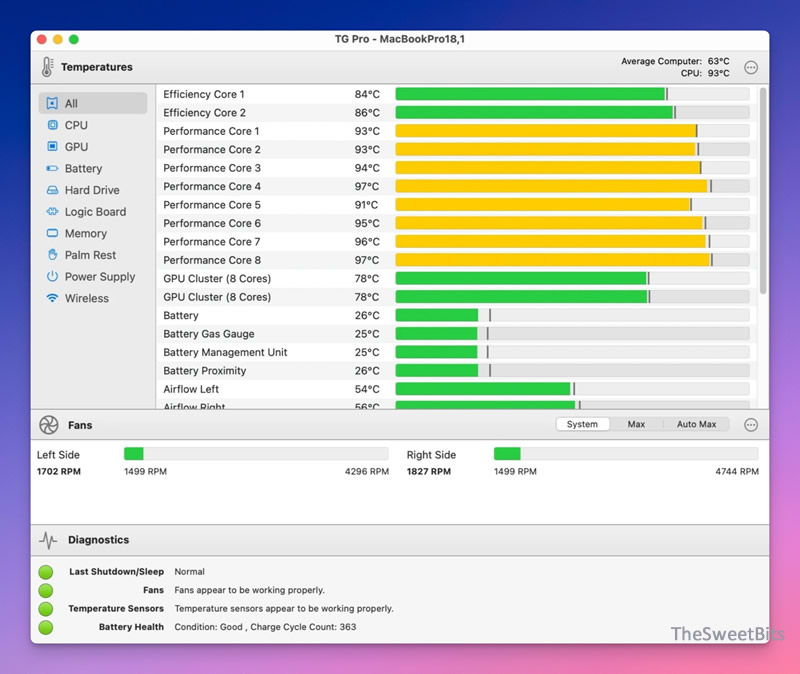
Task: Show only CPU temperatures label
Action: click(x=76, y=125)
